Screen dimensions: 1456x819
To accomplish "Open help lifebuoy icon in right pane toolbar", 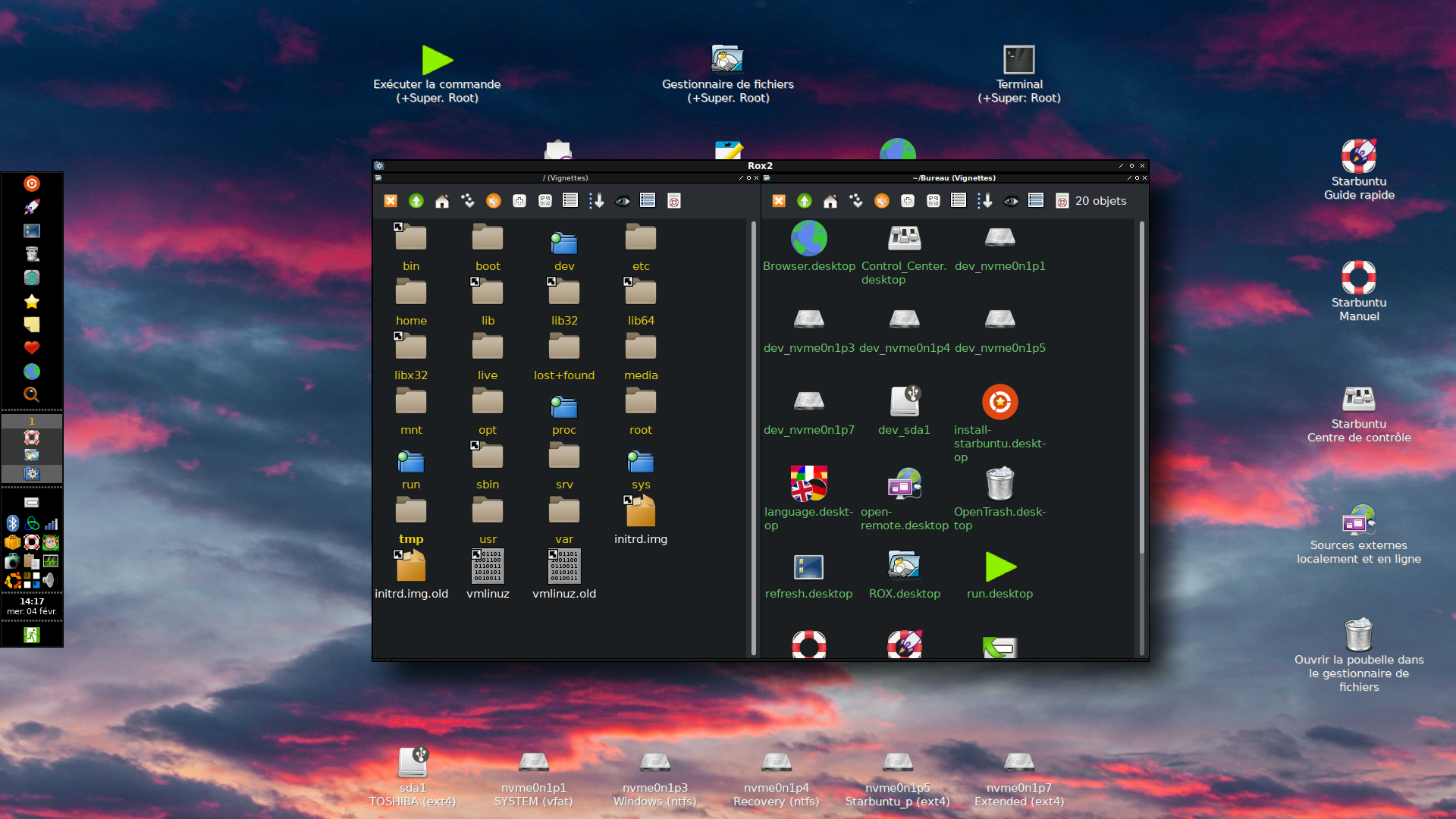I will point(1062,201).
